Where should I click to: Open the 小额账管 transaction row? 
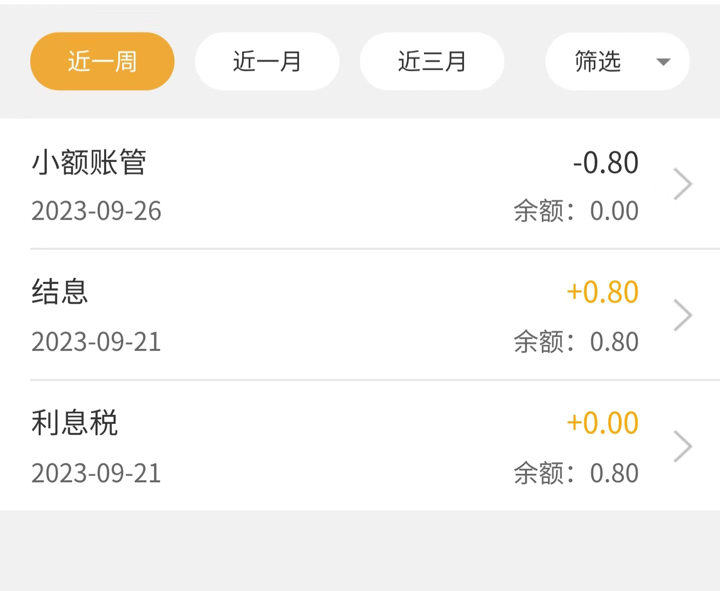(360, 184)
